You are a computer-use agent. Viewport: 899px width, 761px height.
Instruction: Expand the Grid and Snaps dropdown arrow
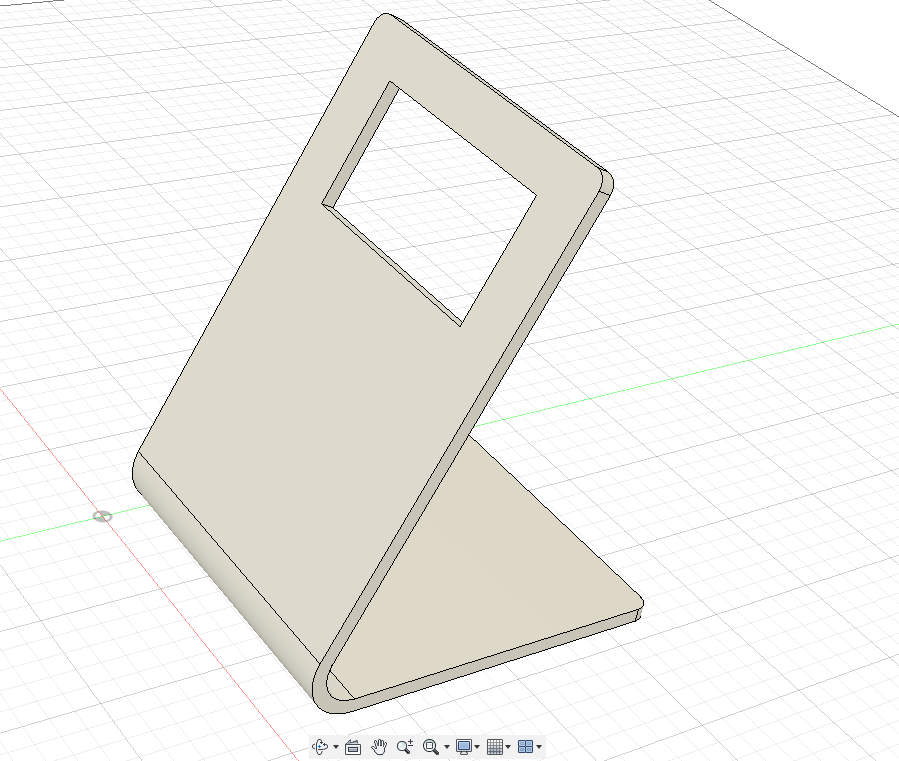click(508, 747)
